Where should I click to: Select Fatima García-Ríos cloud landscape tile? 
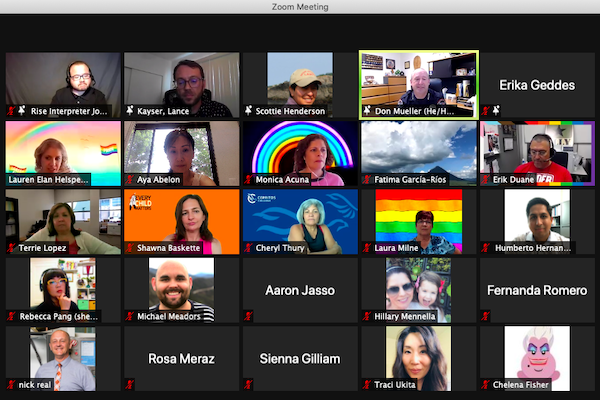coord(419,153)
